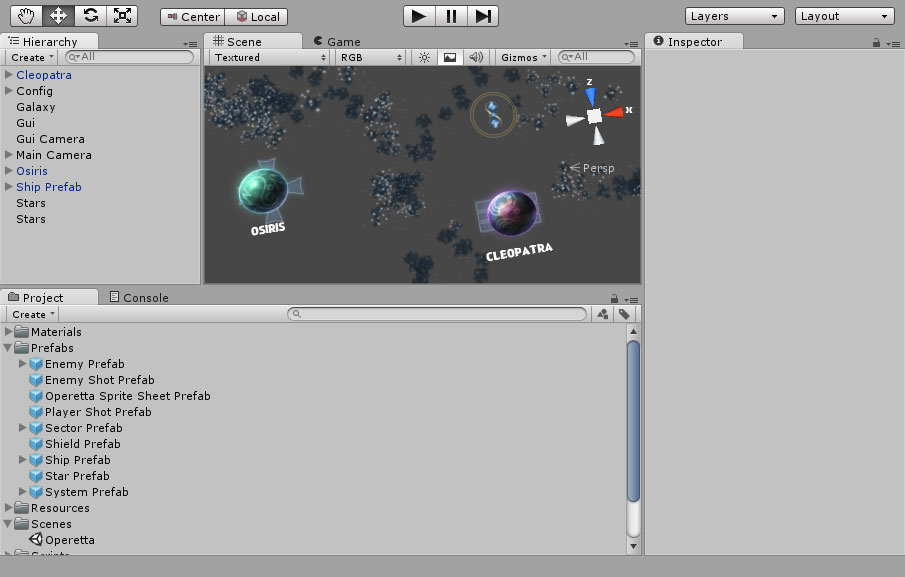
Task: Select the Cleopatra planet in scene
Action: tap(511, 212)
